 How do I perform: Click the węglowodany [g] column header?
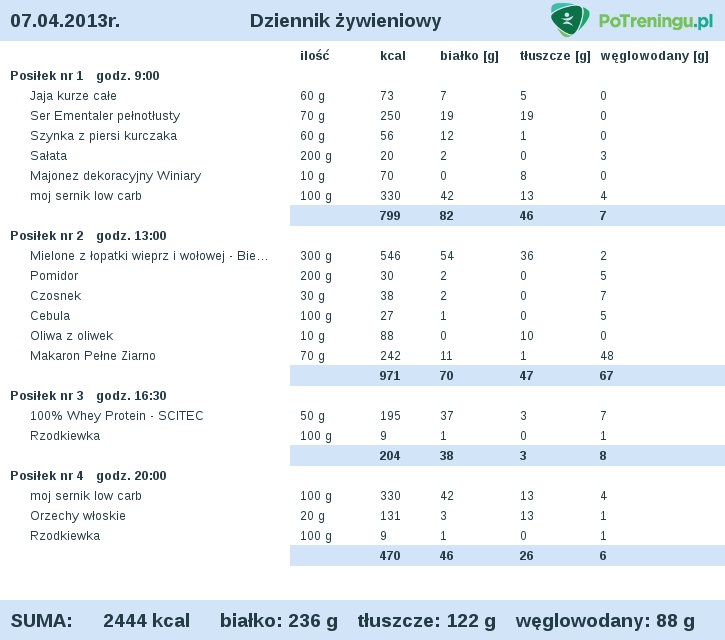tap(654, 56)
